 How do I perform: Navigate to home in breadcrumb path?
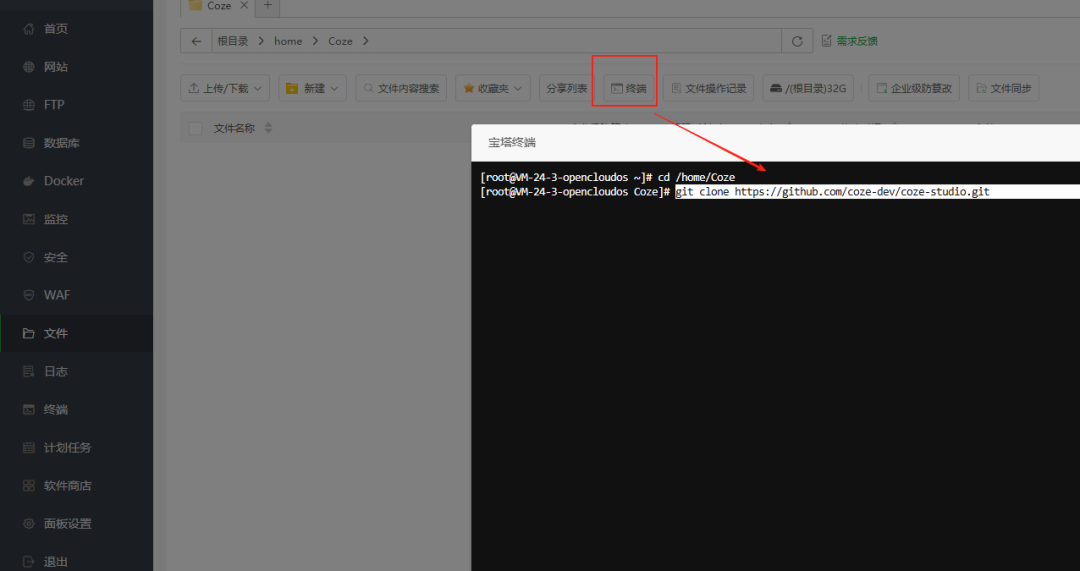(288, 41)
